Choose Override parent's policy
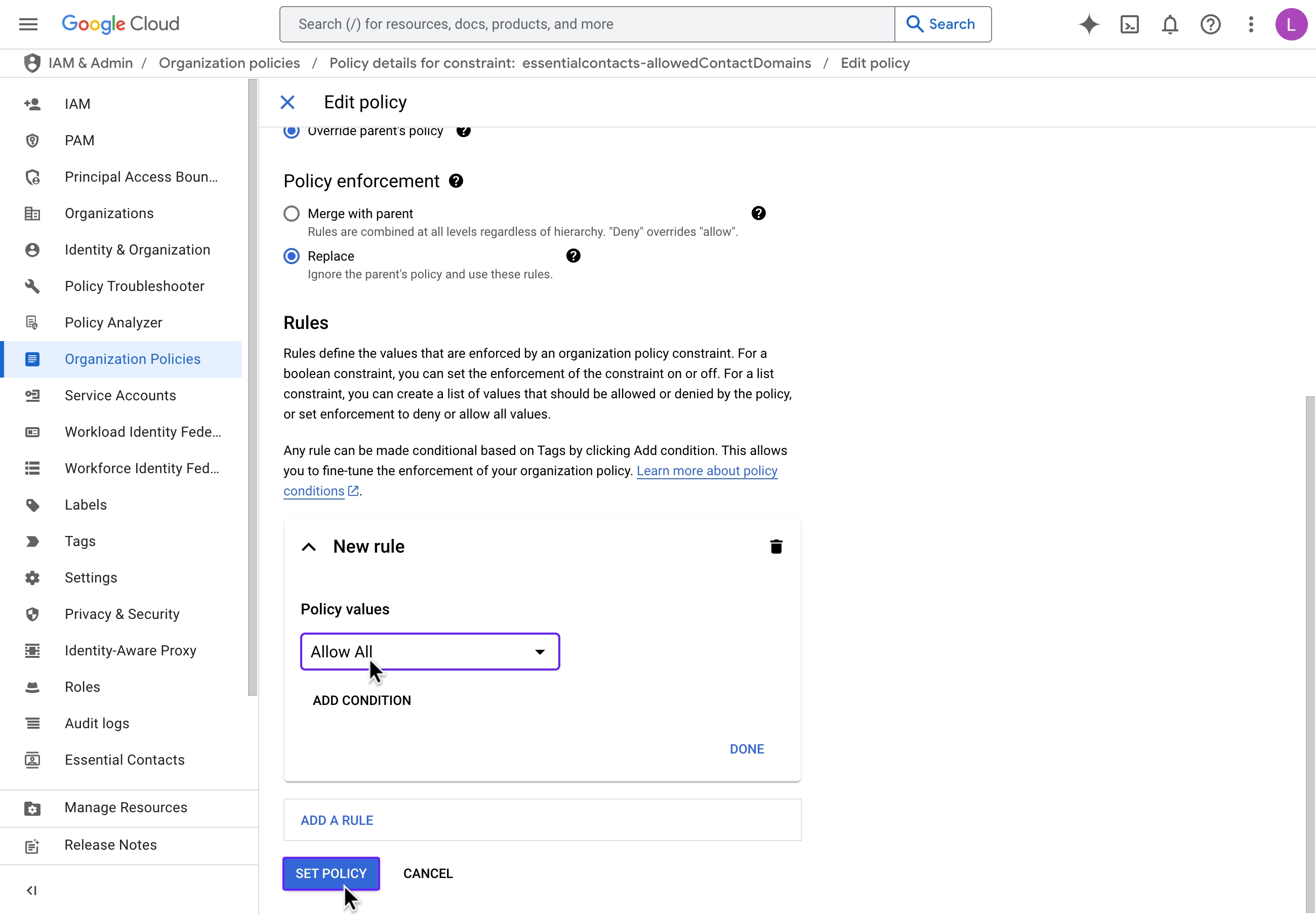This screenshot has height=918, width=1316. [291, 131]
